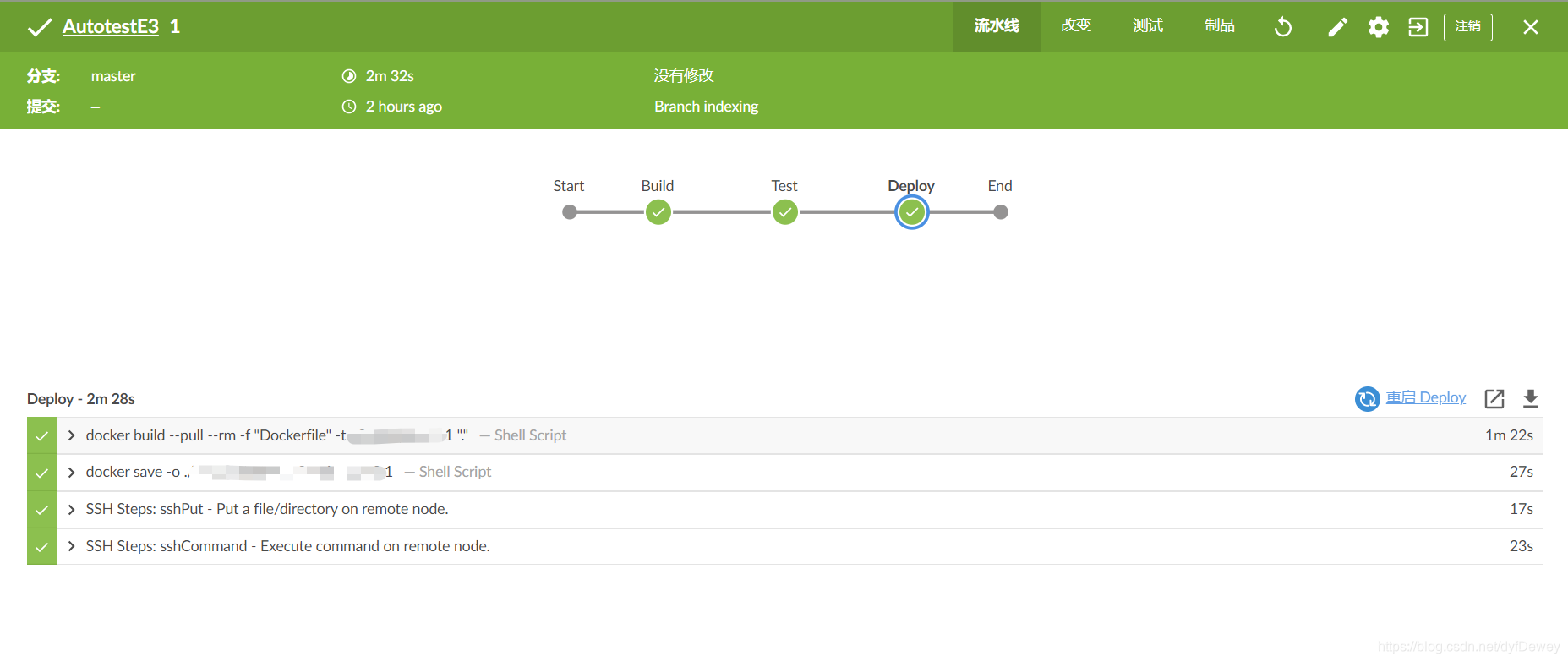Click the Start node of the pipeline

click(x=570, y=212)
